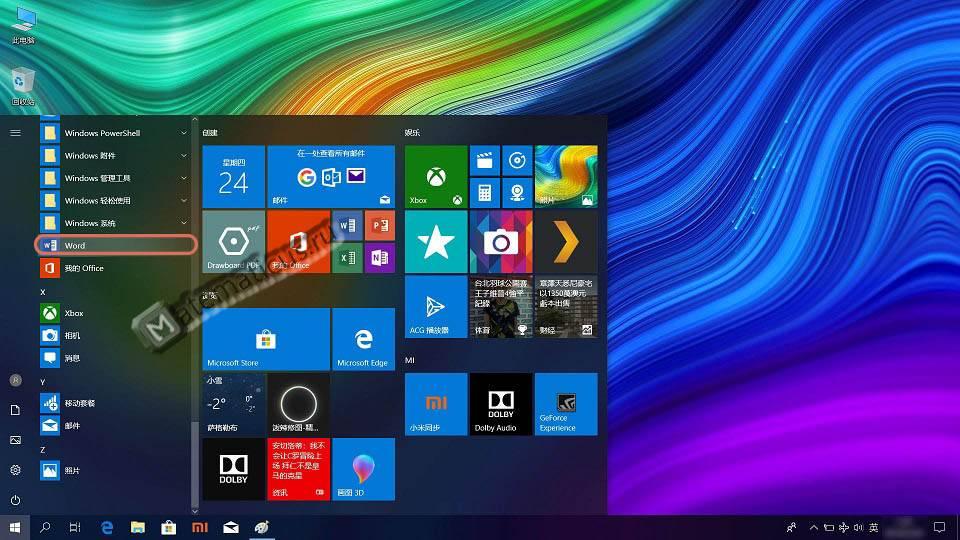
Task: Open the Mi icon on the taskbar
Action: tap(200, 528)
